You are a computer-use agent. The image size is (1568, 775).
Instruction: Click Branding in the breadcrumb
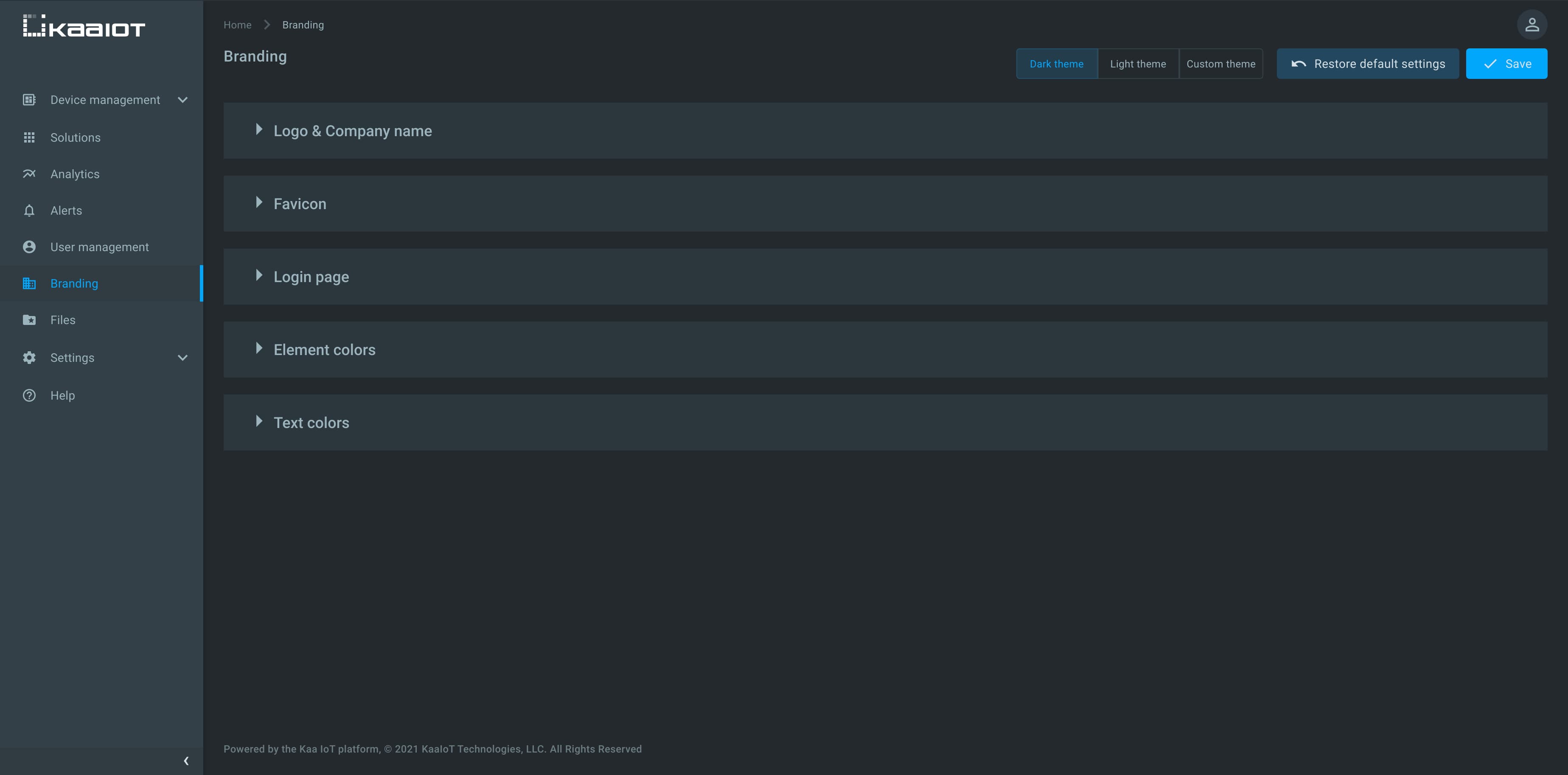coord(303,25)
